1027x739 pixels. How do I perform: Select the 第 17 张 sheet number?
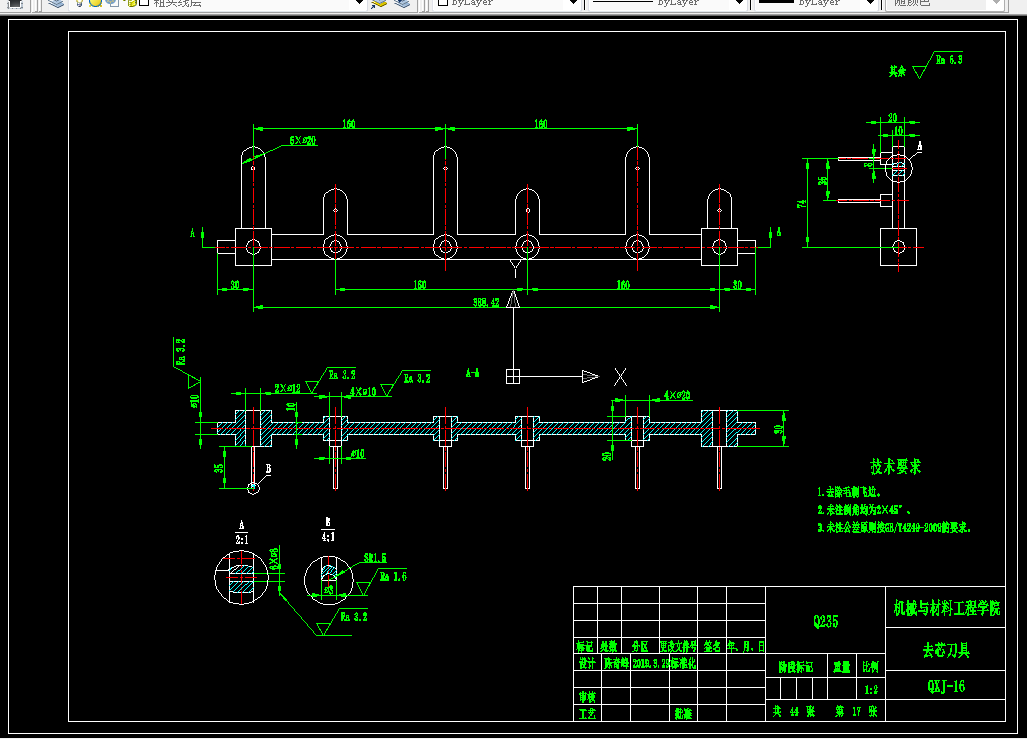856,711
